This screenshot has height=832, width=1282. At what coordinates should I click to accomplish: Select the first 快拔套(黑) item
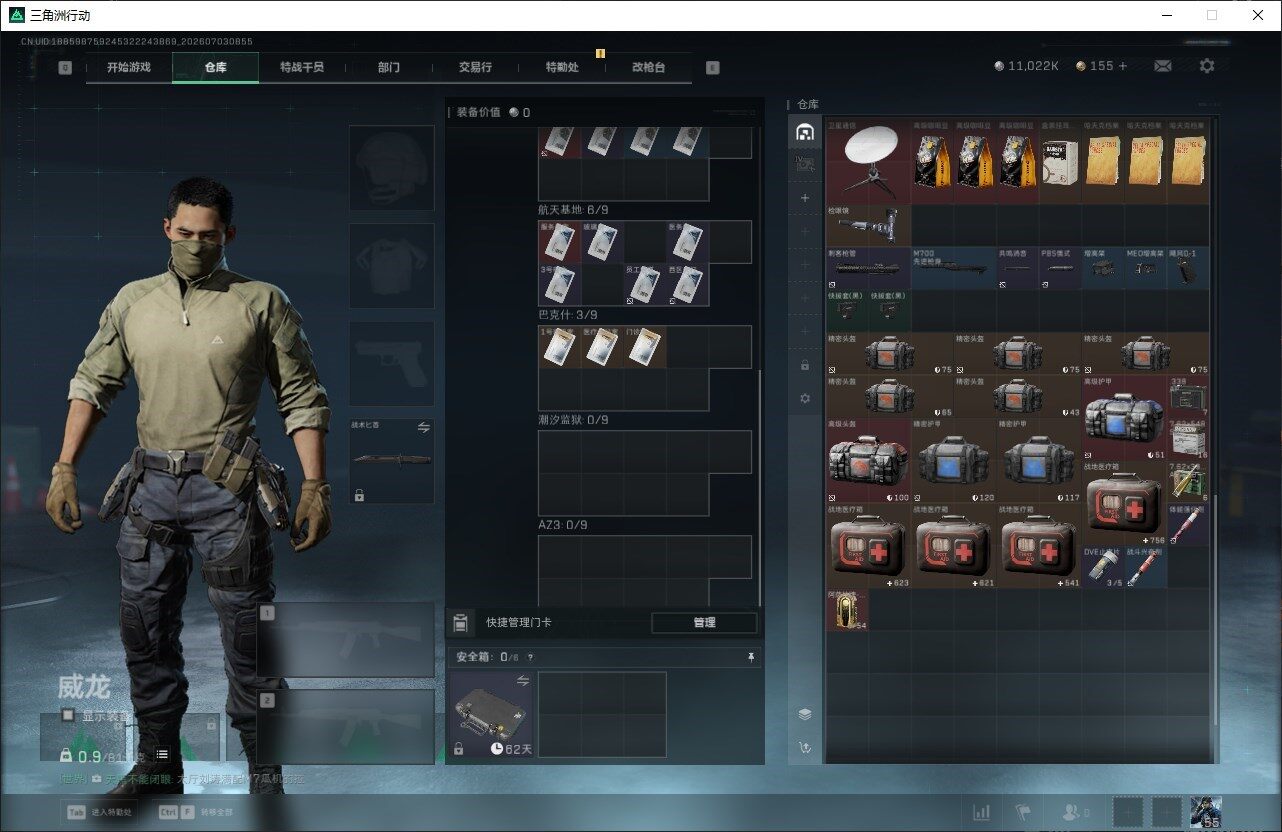point(846,310)
